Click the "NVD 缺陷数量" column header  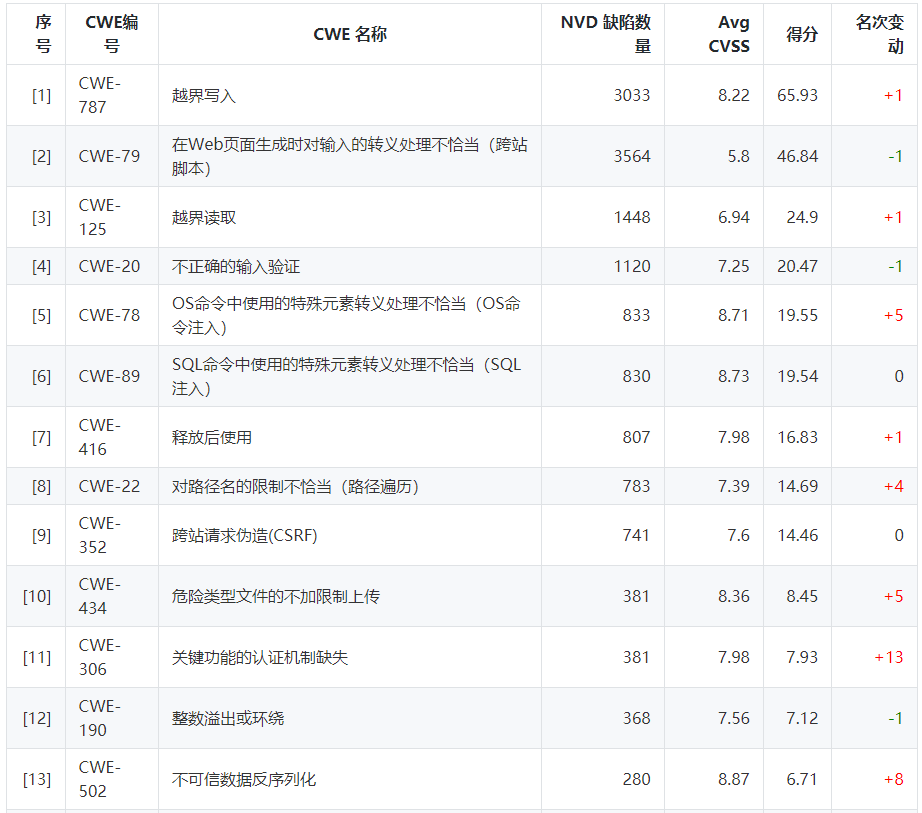pyautogui.click(x=601, y=33)
